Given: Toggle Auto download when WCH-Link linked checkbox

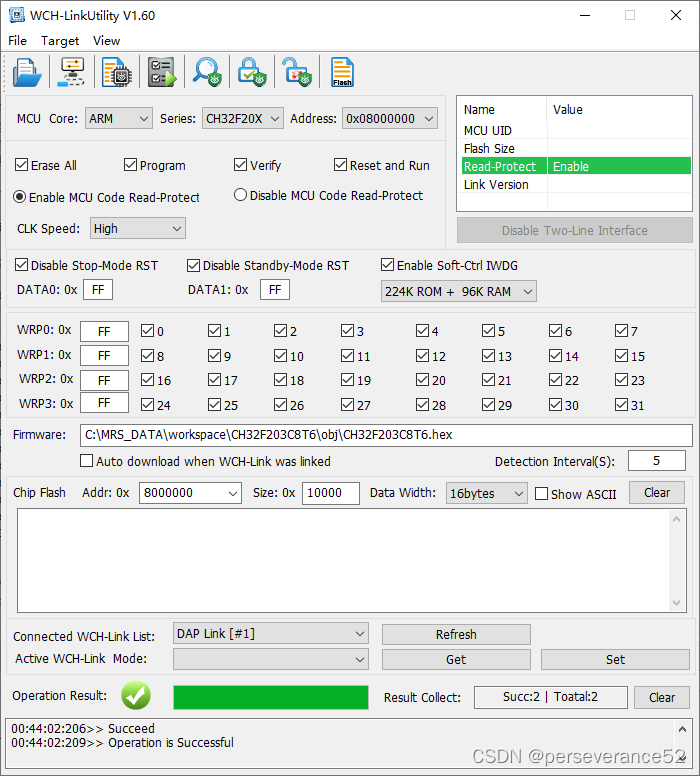Looking at the screenshot, I should pyautogui.click(x=86, y=461).
